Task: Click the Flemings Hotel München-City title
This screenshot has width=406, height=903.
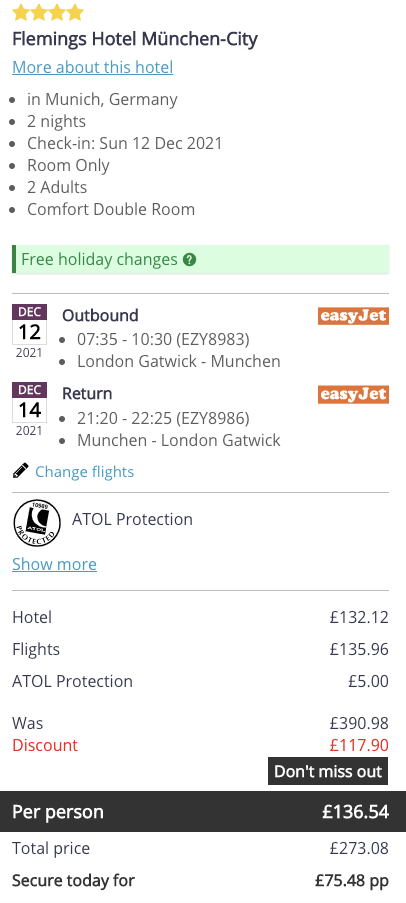Action: 135,39
